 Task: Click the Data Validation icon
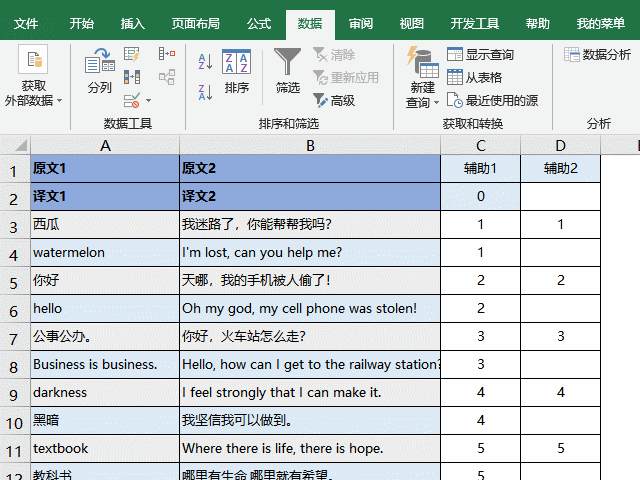click(x=132, y=100)
